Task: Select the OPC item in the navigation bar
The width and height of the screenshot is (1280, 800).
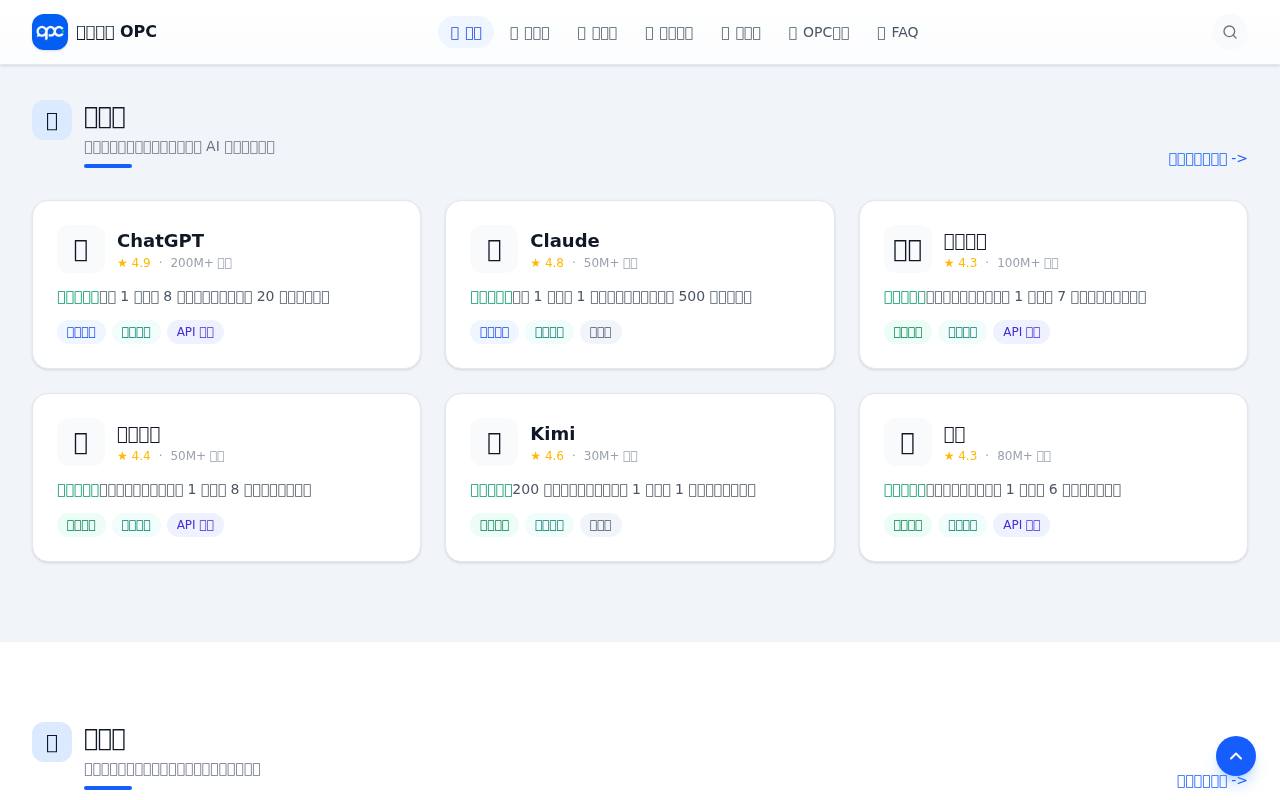Action: tap(819, 32)
